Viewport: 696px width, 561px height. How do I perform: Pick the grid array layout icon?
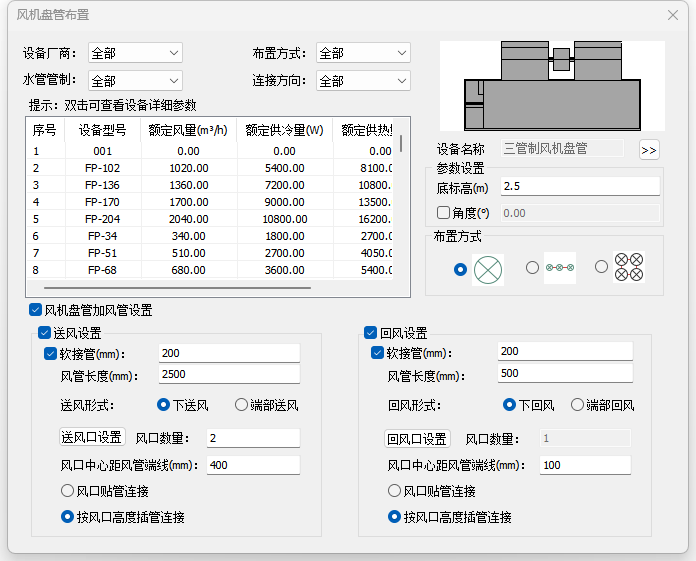(628, 267)
